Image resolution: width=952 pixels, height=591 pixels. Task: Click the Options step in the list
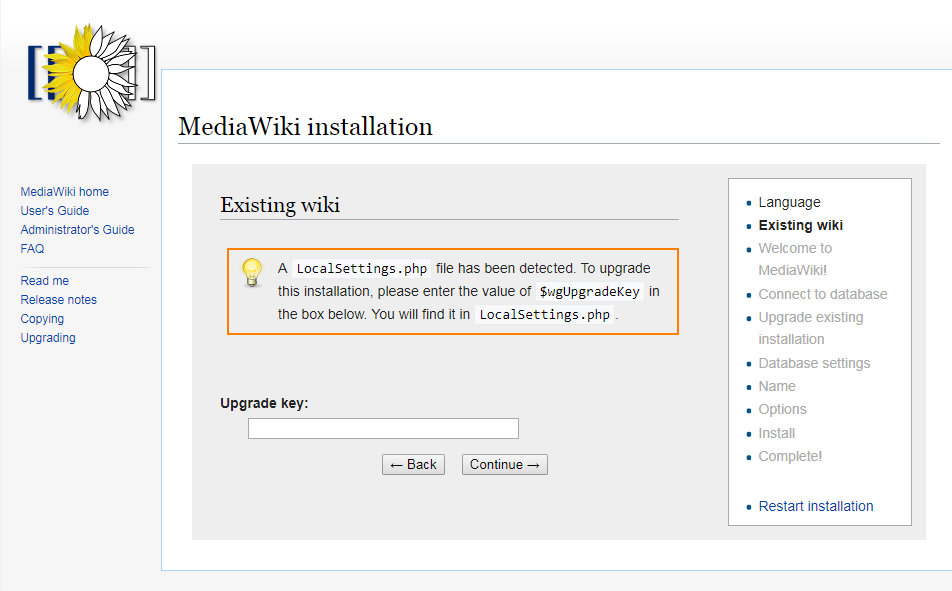click(782, 409)
